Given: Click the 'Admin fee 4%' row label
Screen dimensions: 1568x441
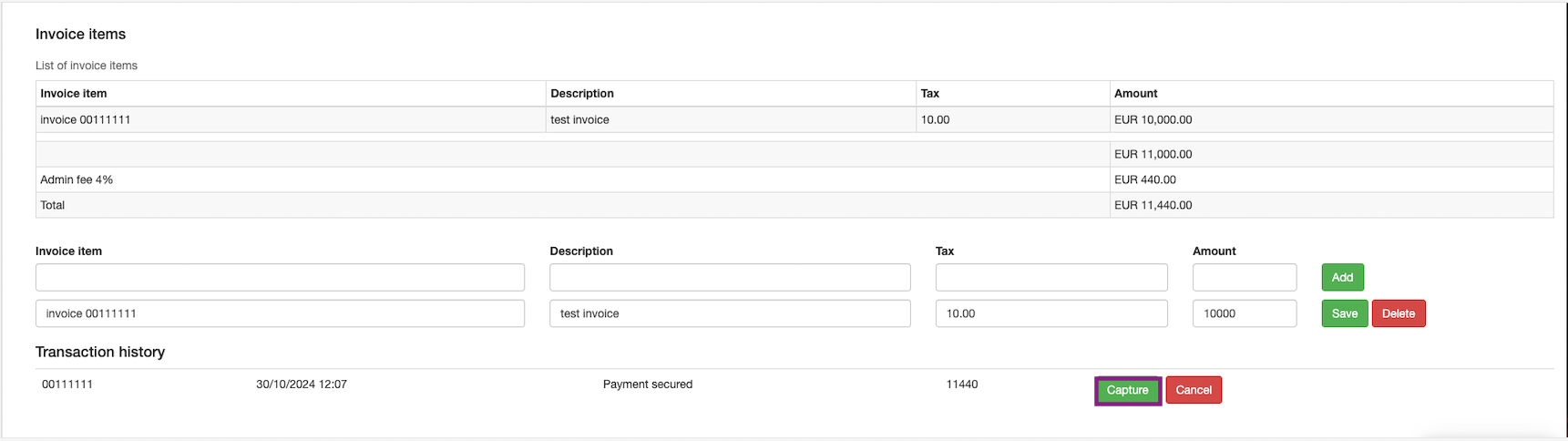Looking at the screenshot, I should coord(77,179).
